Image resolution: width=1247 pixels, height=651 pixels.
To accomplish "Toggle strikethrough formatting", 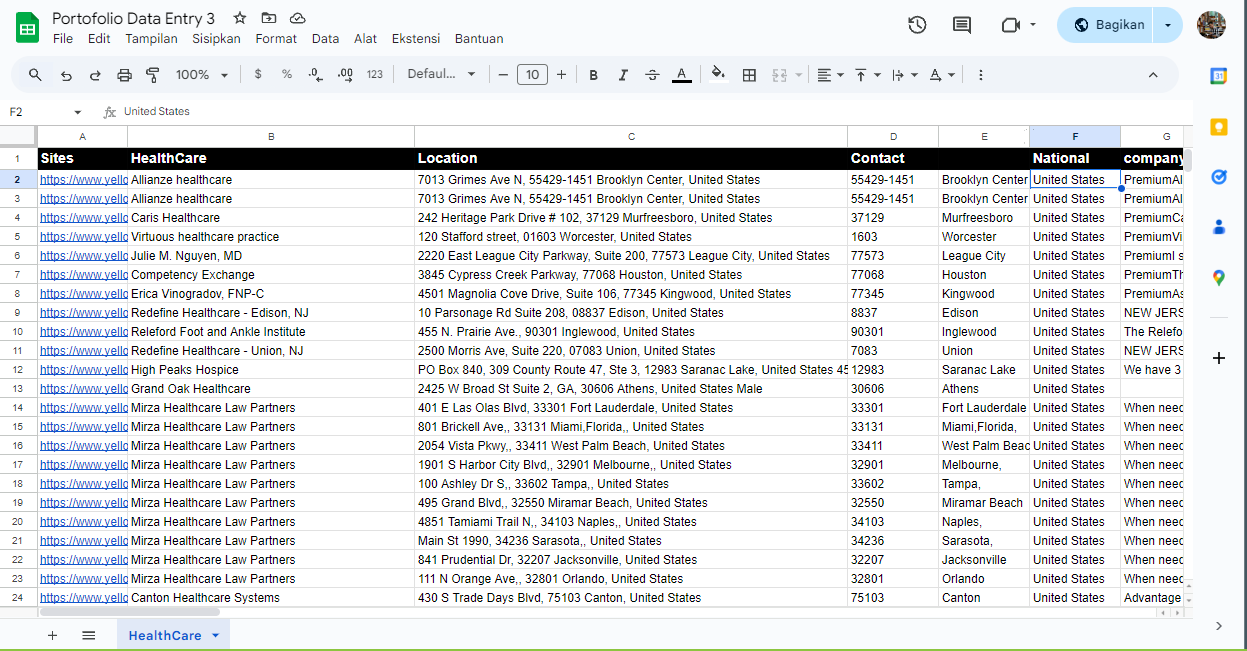I will click(652, 75).
